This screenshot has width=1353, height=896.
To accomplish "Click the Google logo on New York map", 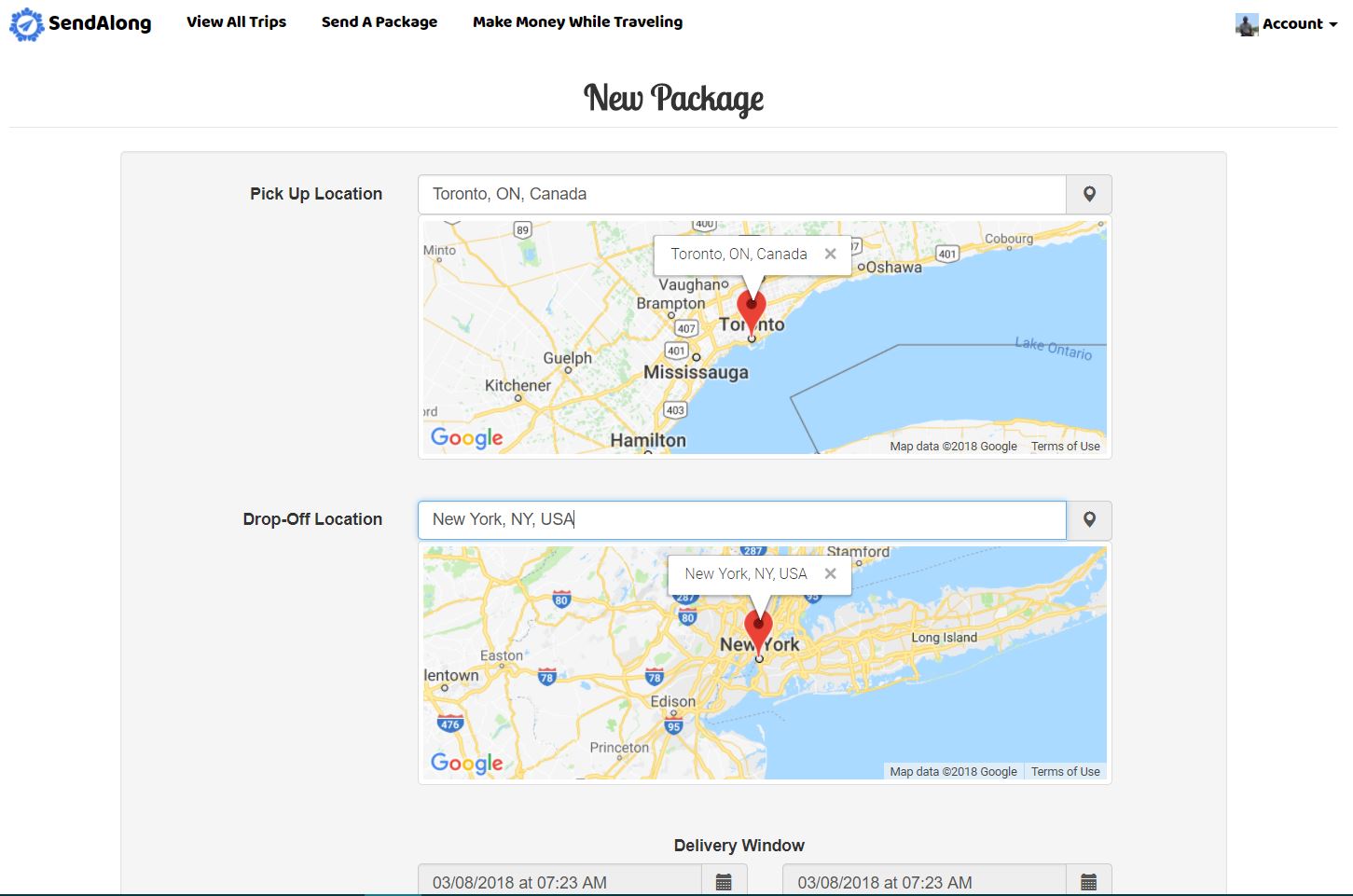I will [466, 764].
